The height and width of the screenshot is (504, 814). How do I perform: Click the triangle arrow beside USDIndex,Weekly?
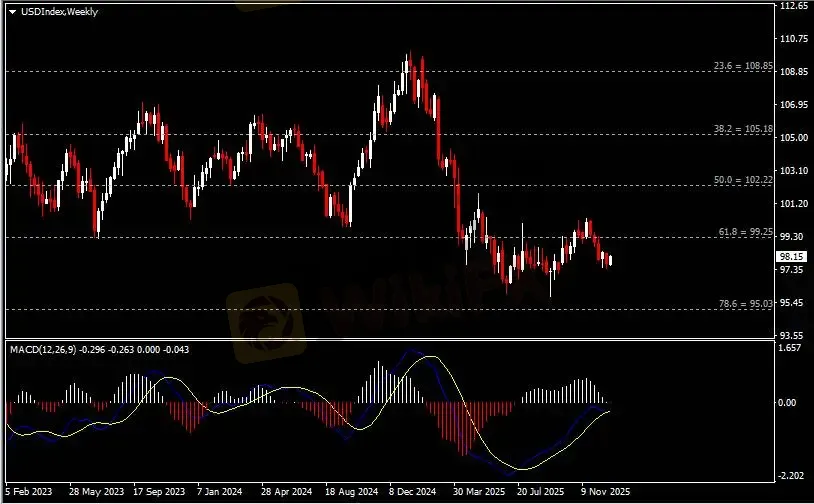click(12, 12)
